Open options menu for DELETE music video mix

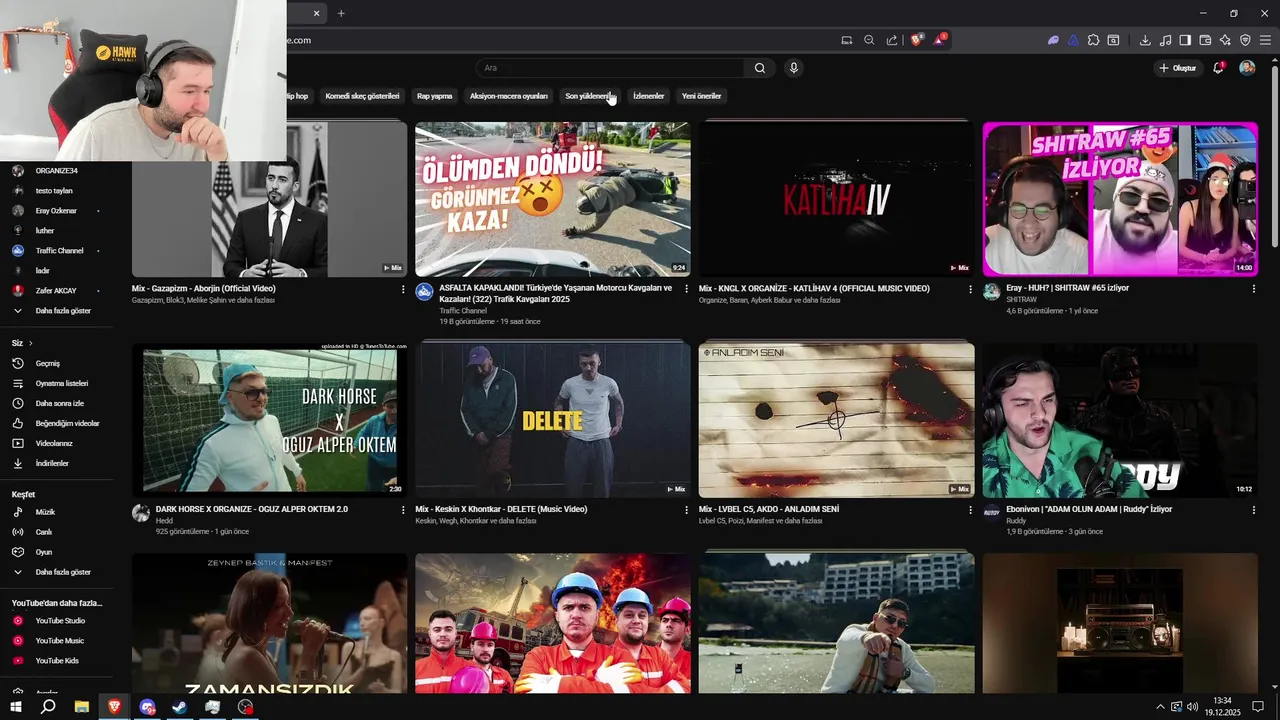pyautogui.click(x=686, y=510)
